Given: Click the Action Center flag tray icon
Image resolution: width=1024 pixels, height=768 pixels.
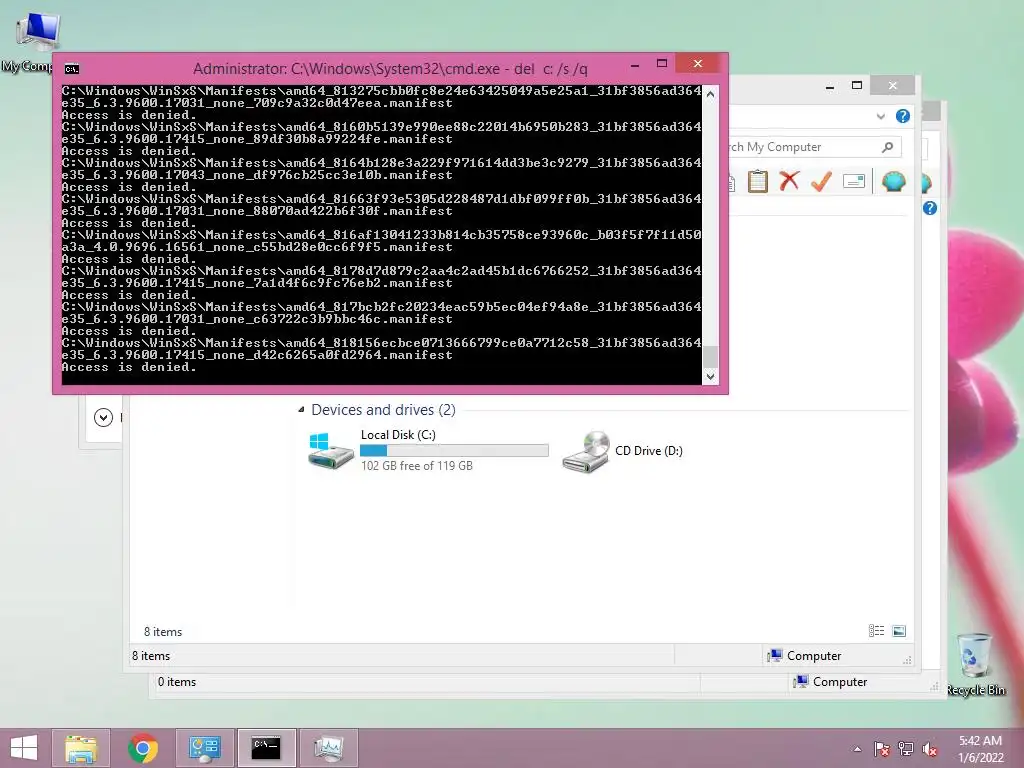Looking at the screenshot, I should pos(882,749).
